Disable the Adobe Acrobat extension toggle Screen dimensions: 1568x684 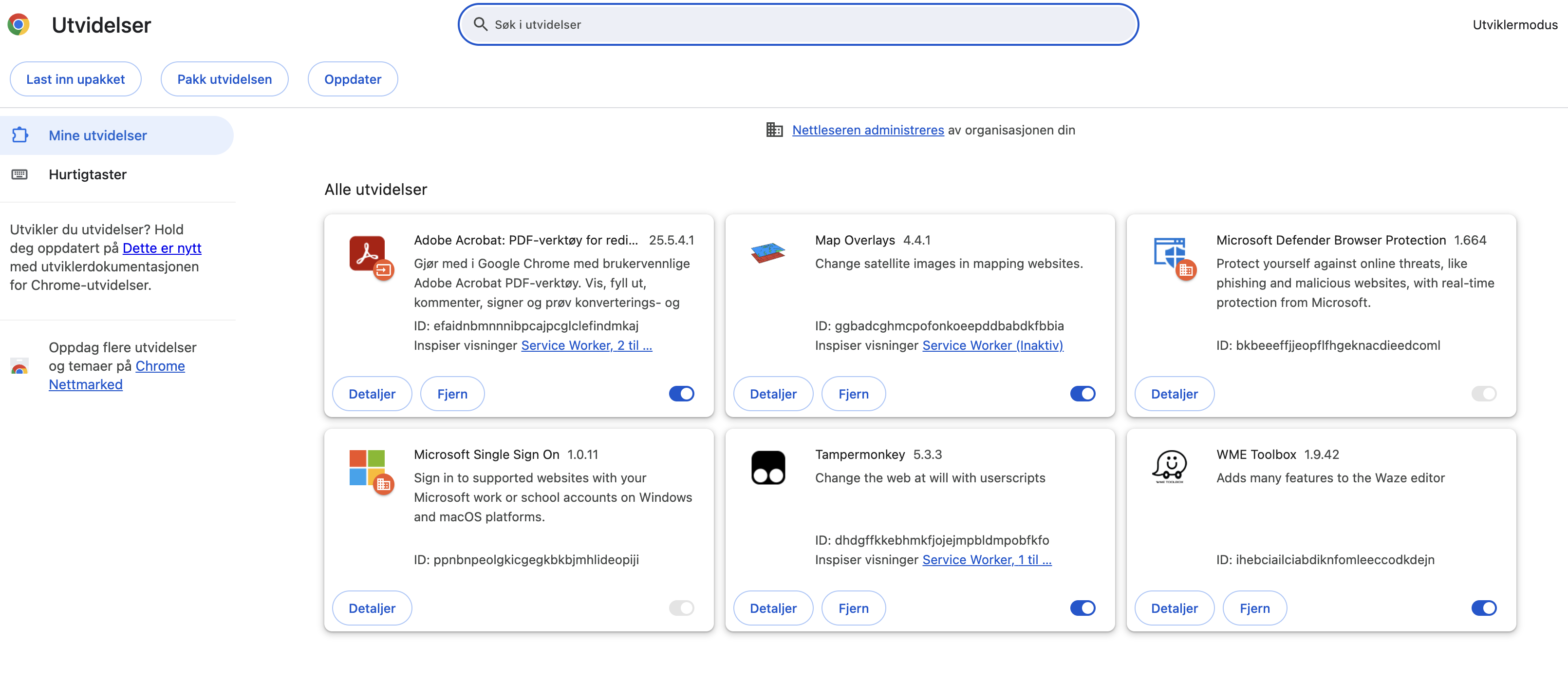[x=681, y=394]
